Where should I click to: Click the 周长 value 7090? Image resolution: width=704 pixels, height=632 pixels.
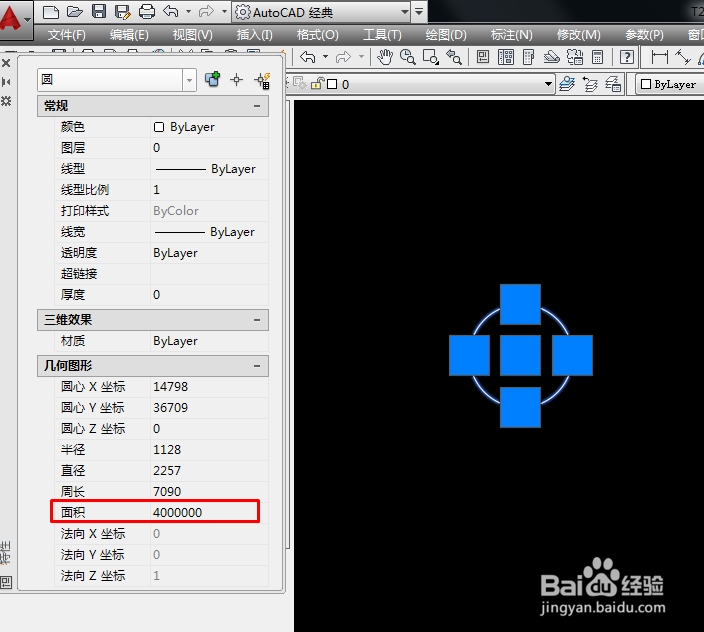tap(167, 492)
